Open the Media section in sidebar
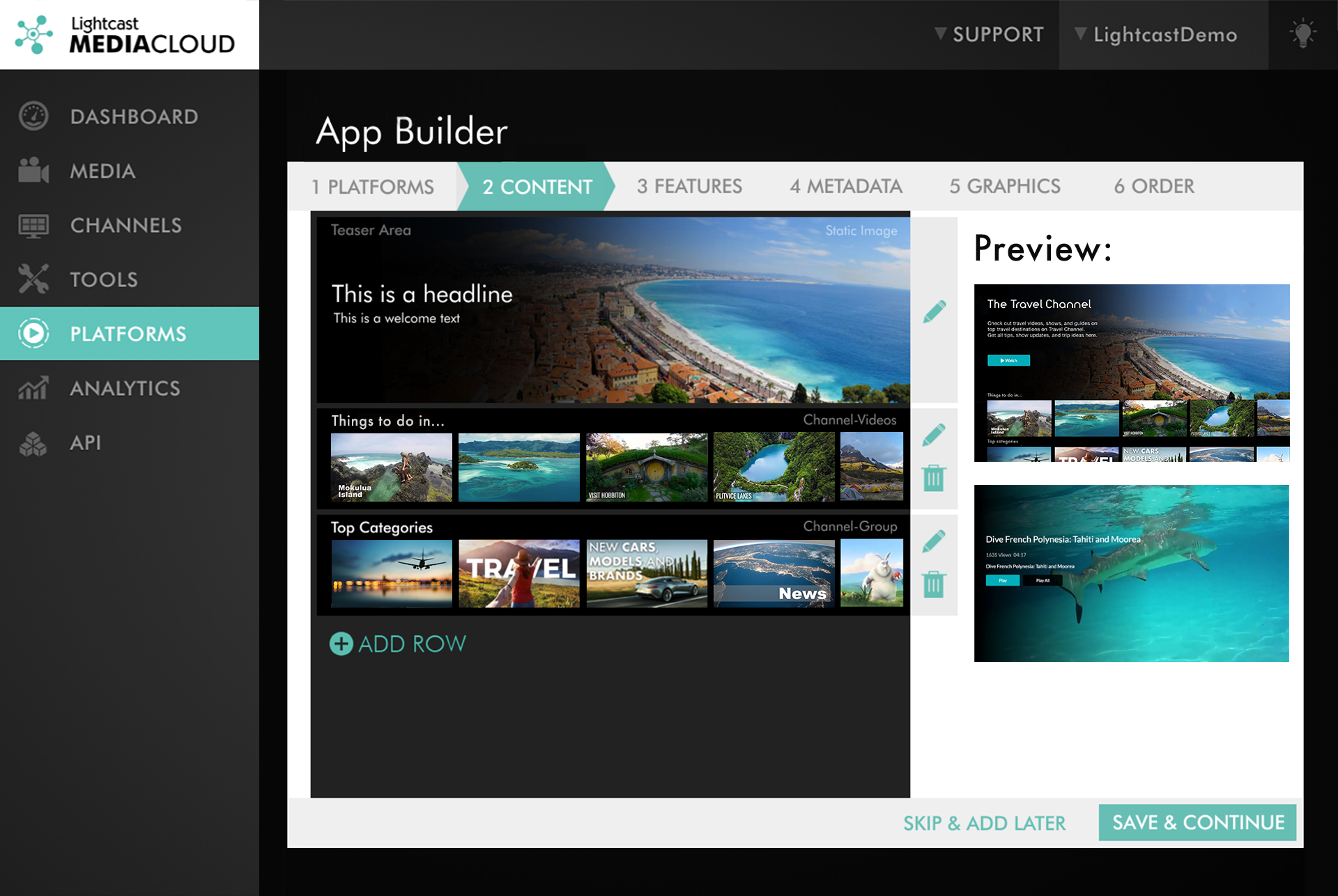The width and height of the screenshot is (1338, 896). click(102, 171)
